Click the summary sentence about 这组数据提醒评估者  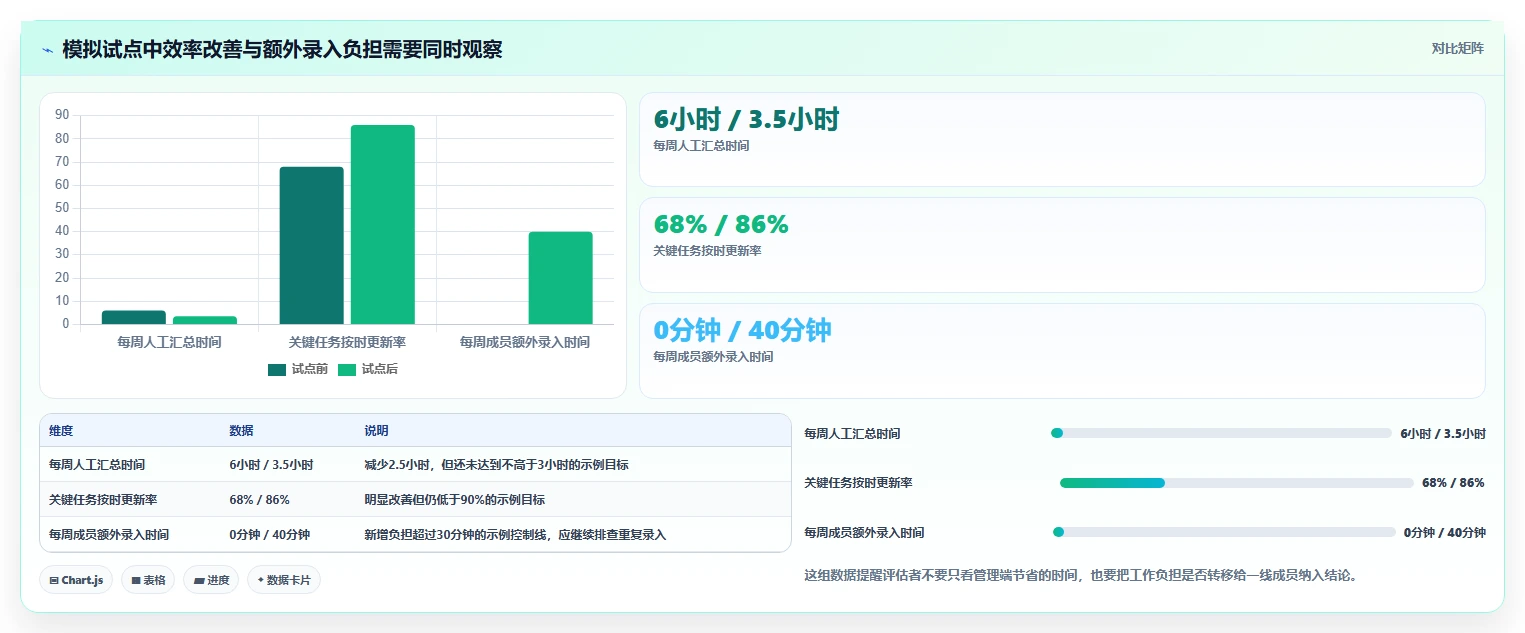(1080, 575)
